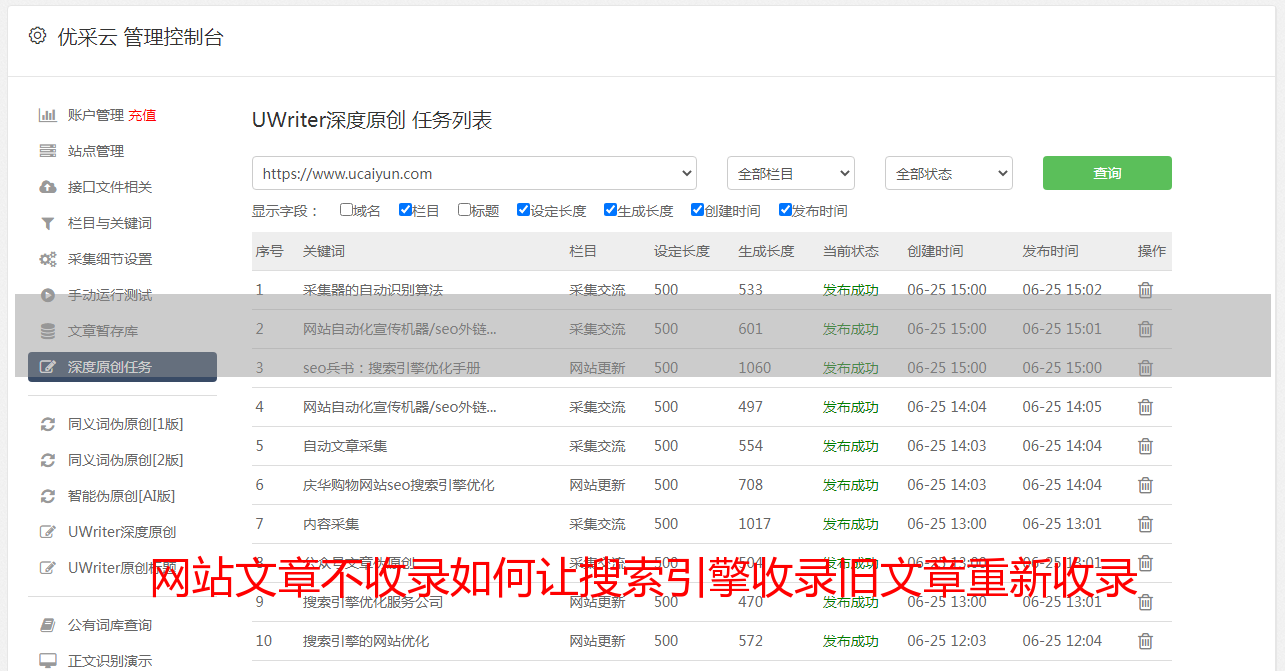Uncheck the 栏目 display field

(x=405, y=210)
